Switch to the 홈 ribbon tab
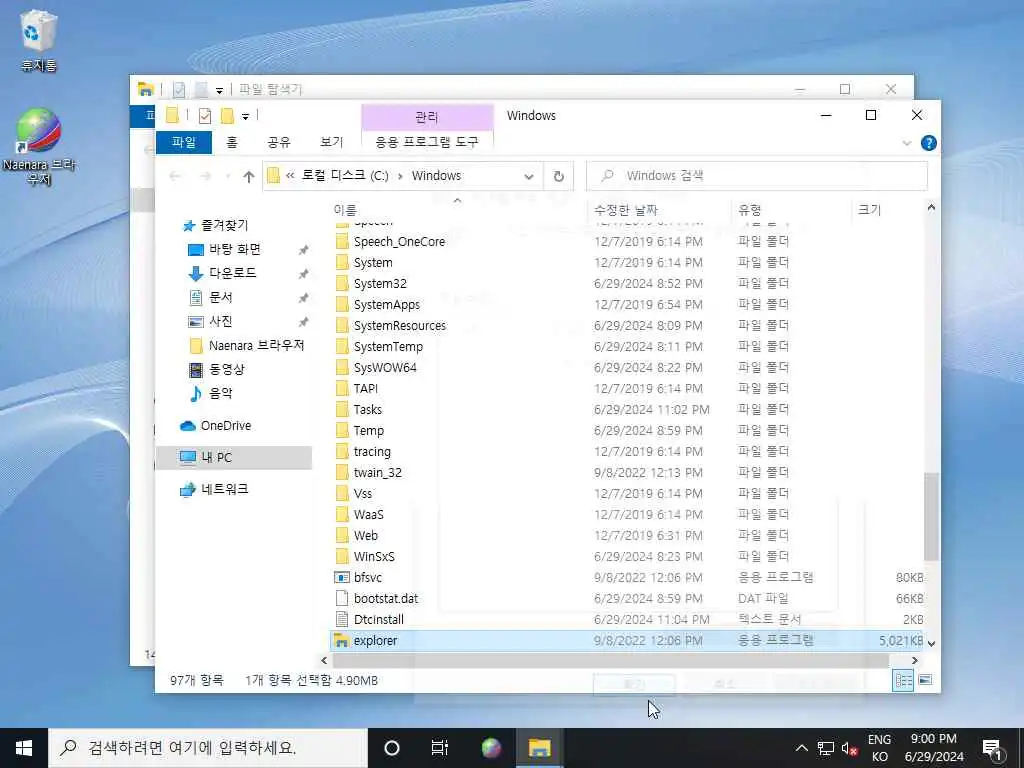Image resolution: width=1024 pixels, height=768 pixels. [232, 142]
